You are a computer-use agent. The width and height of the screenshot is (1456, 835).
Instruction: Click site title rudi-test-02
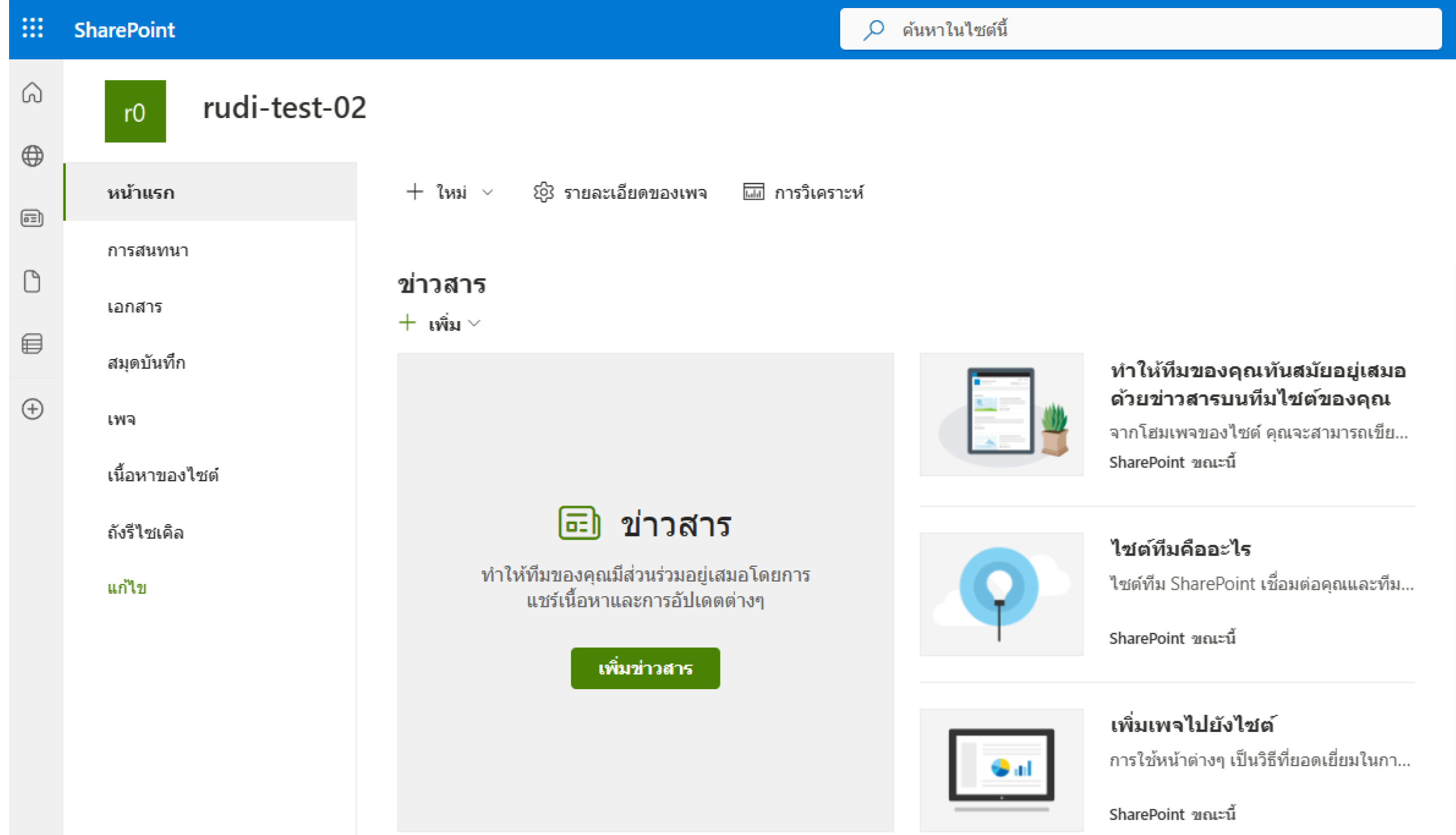[x=284, y=108]
